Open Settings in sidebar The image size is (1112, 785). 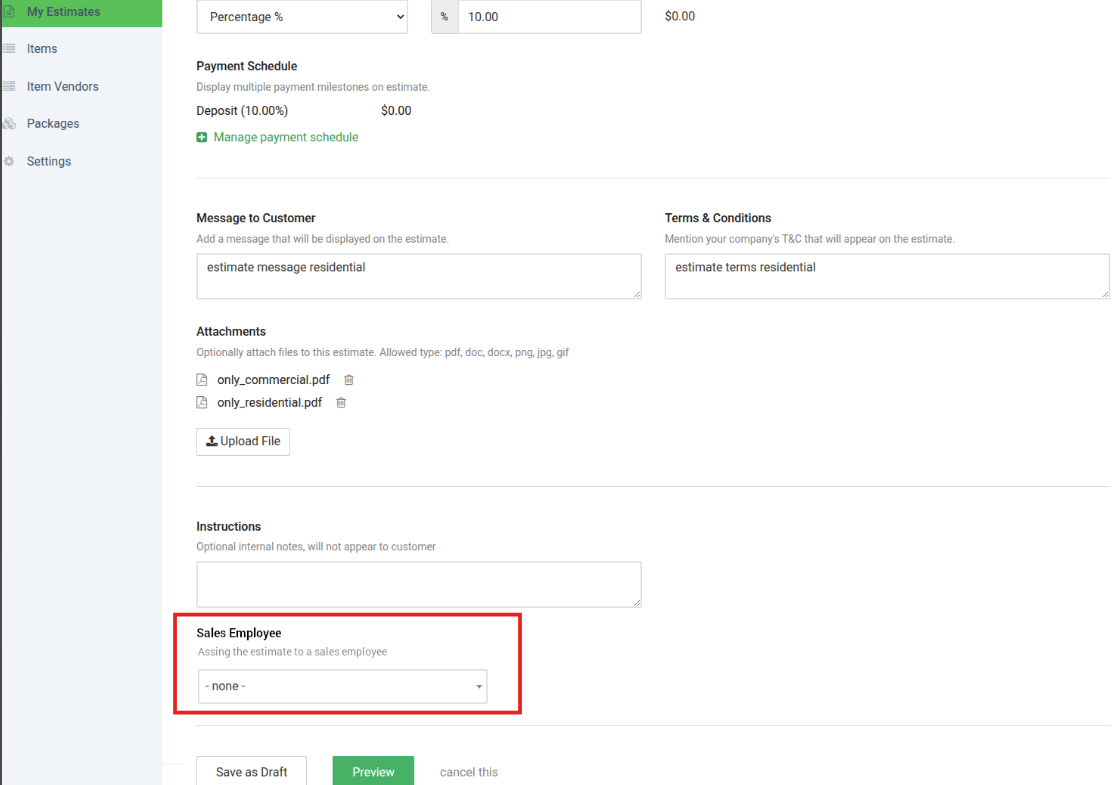49,161
